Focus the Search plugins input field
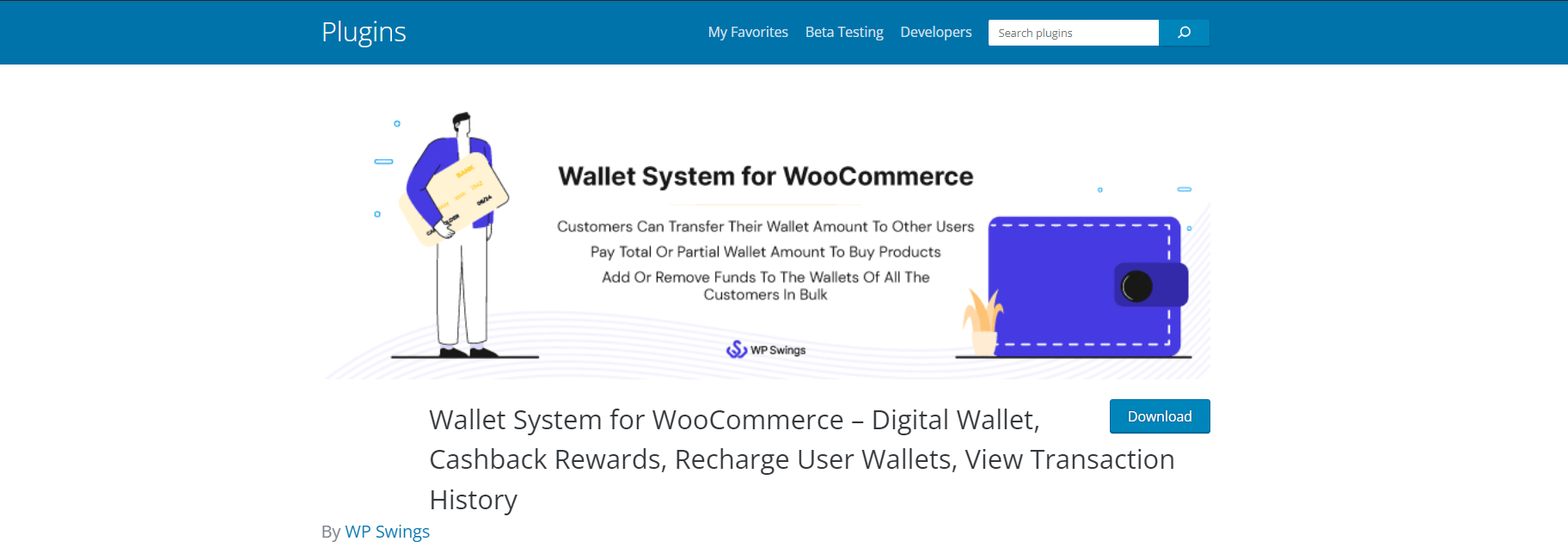The height and width of the screenshot is (560, 1568). 1074,33
